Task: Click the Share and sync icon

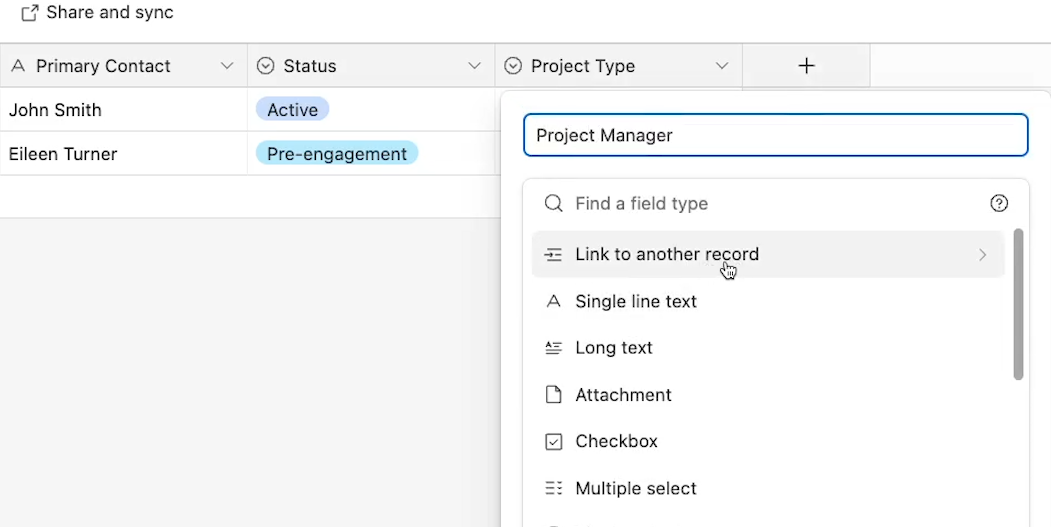Action: (x=29, y=13)
